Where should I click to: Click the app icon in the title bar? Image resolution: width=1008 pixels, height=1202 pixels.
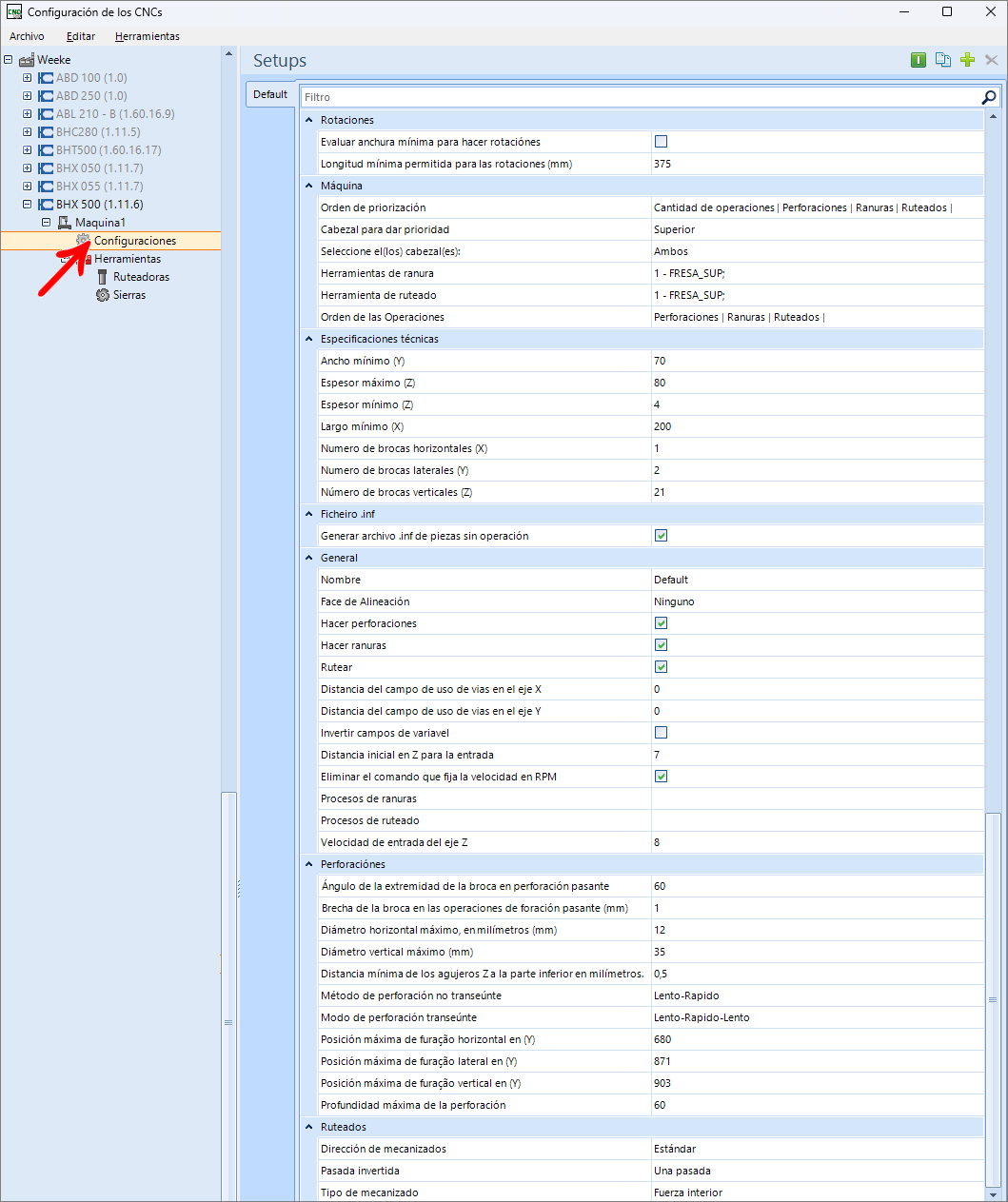point(14,12)
